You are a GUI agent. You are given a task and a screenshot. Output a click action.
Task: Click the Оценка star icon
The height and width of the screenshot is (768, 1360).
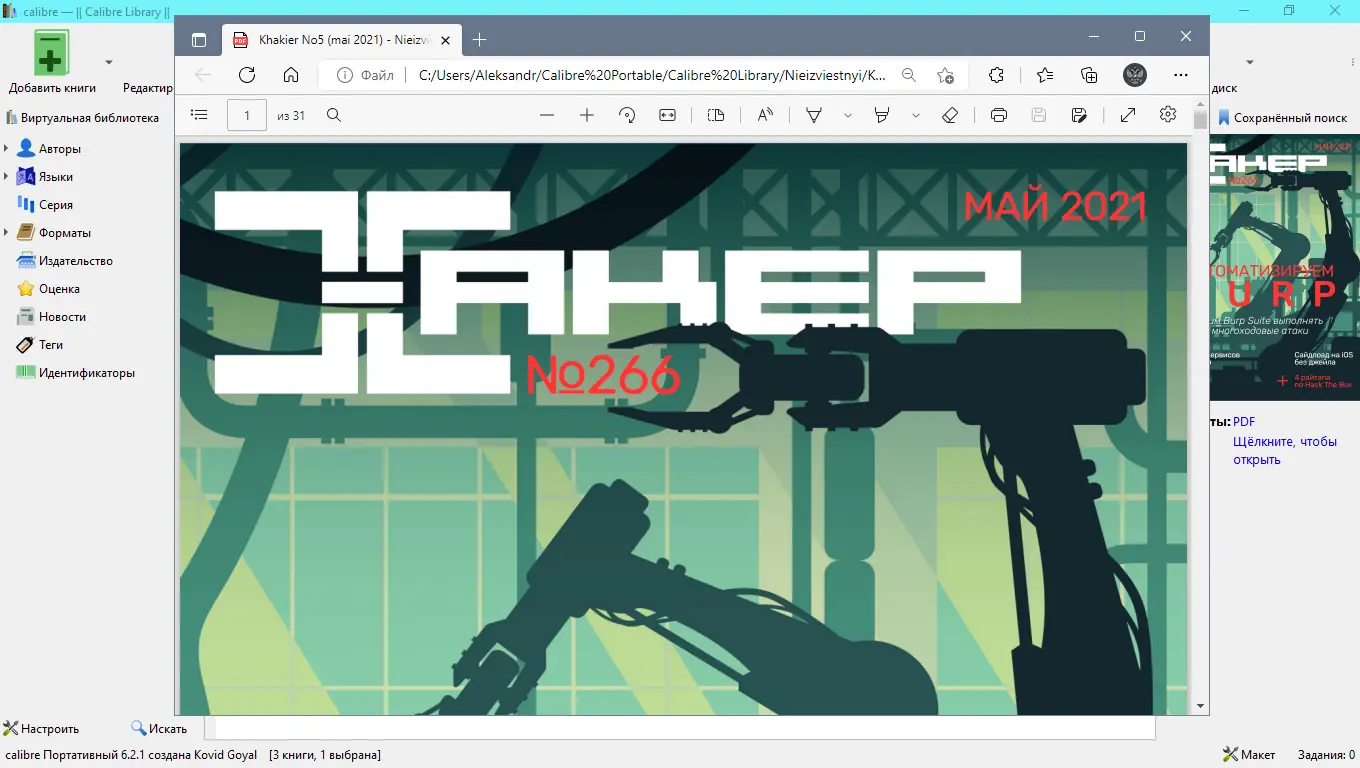[26, 289]
